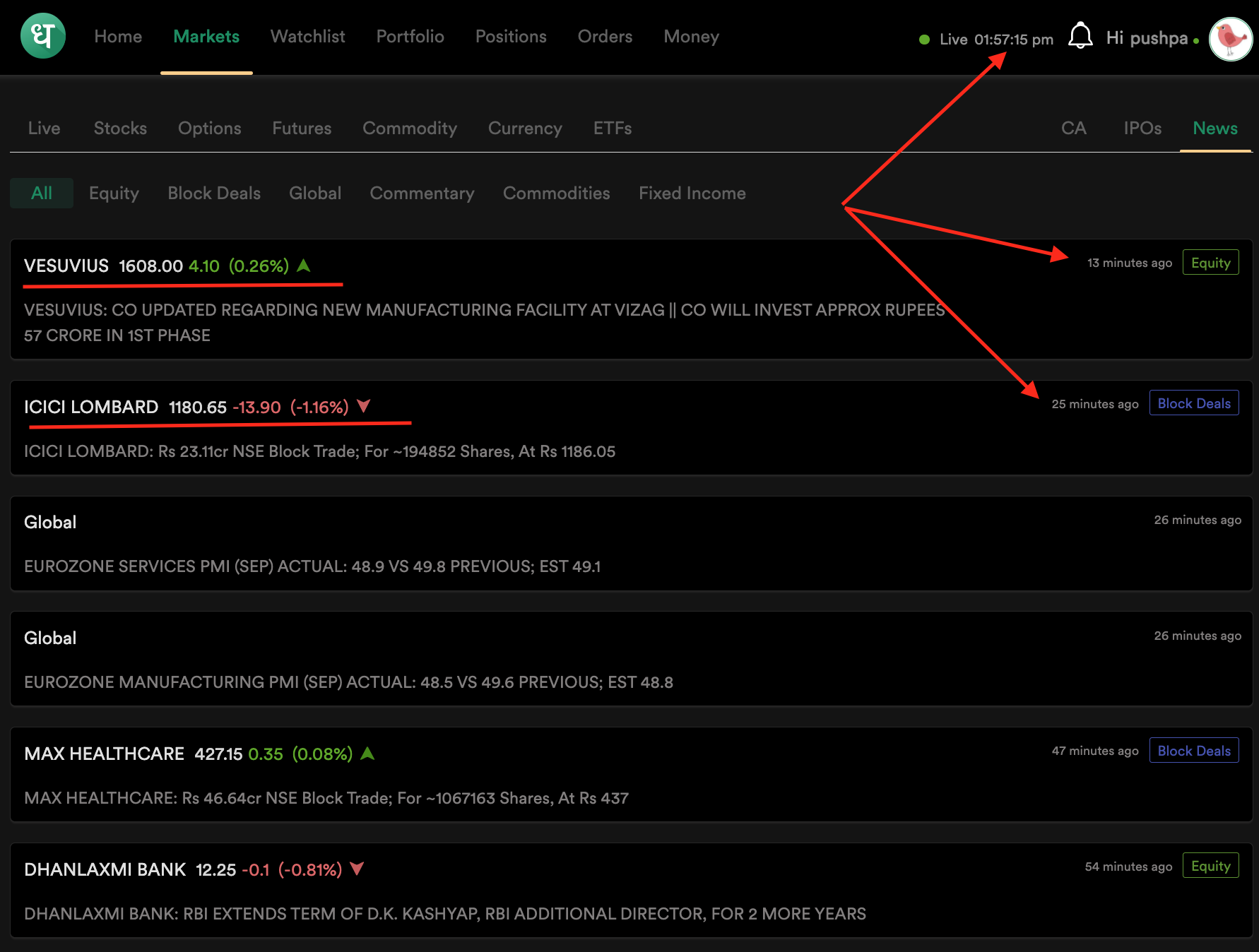Filter news by Block Deals
1259x952 pixels.
tap(214, 193)
